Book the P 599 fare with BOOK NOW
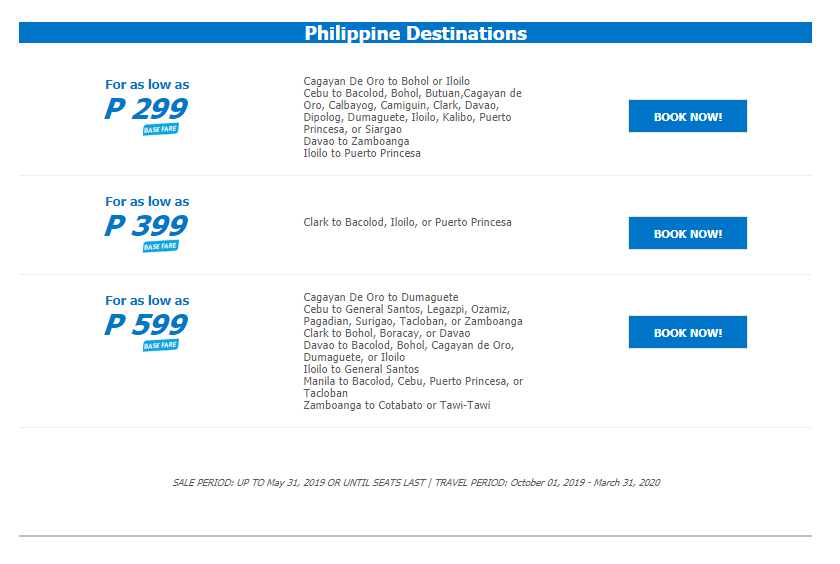The width and height of the screenshot is (840, 564). click(x=687, y=332)
